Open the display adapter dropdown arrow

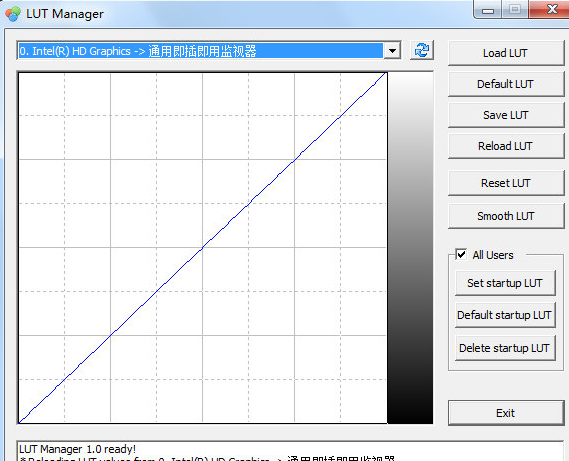(392, 51)
